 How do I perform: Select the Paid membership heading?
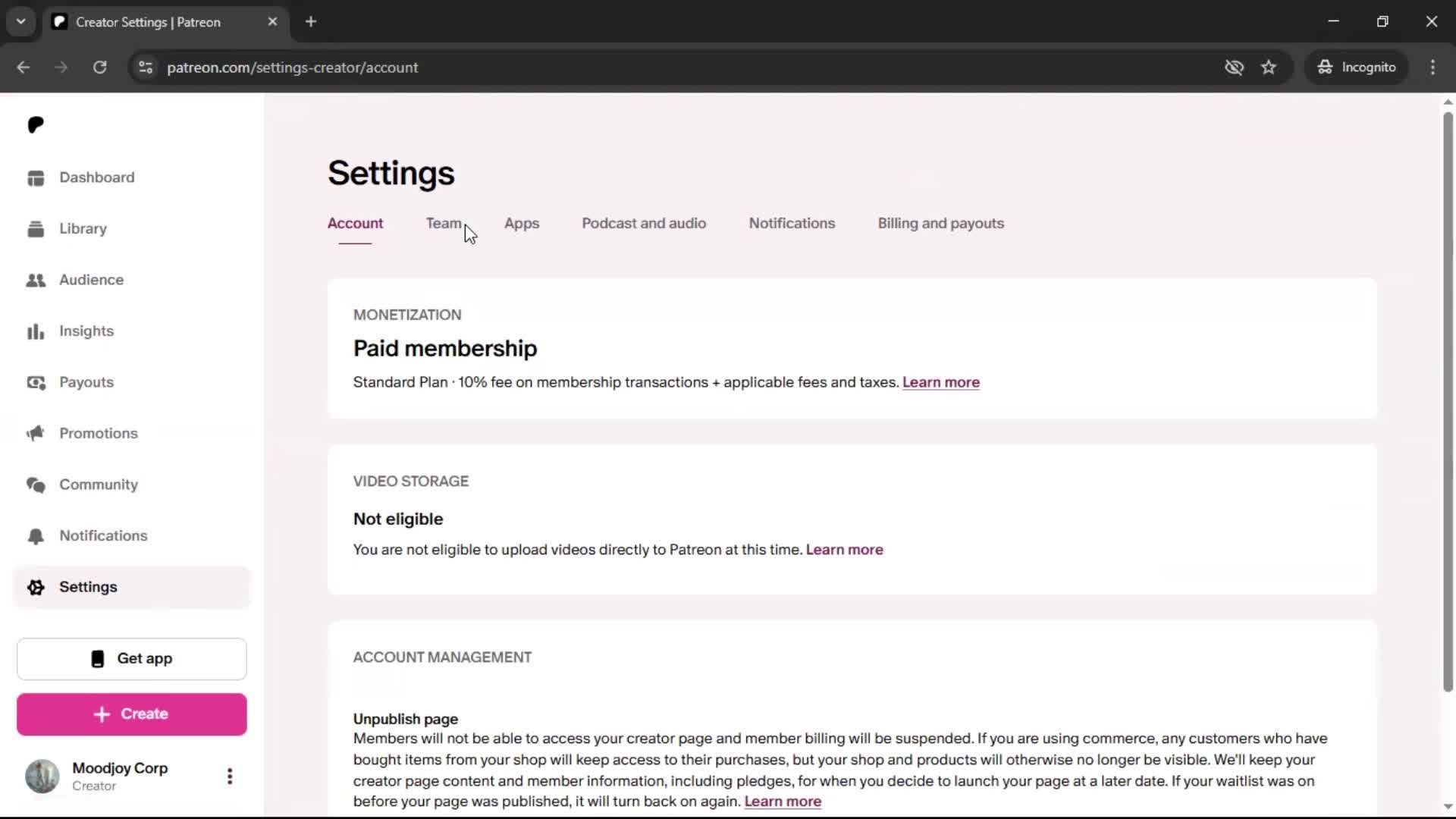click(x=445, y=349)
